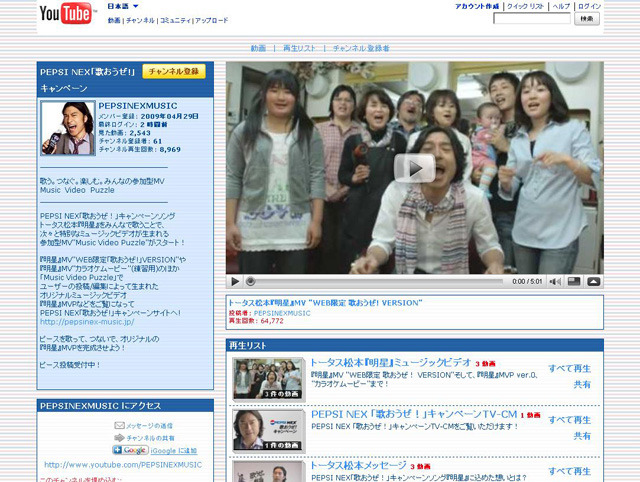Viewport: 640px width, 482px height.
Task: Open the ログイン link
Action: coord(589,6)
